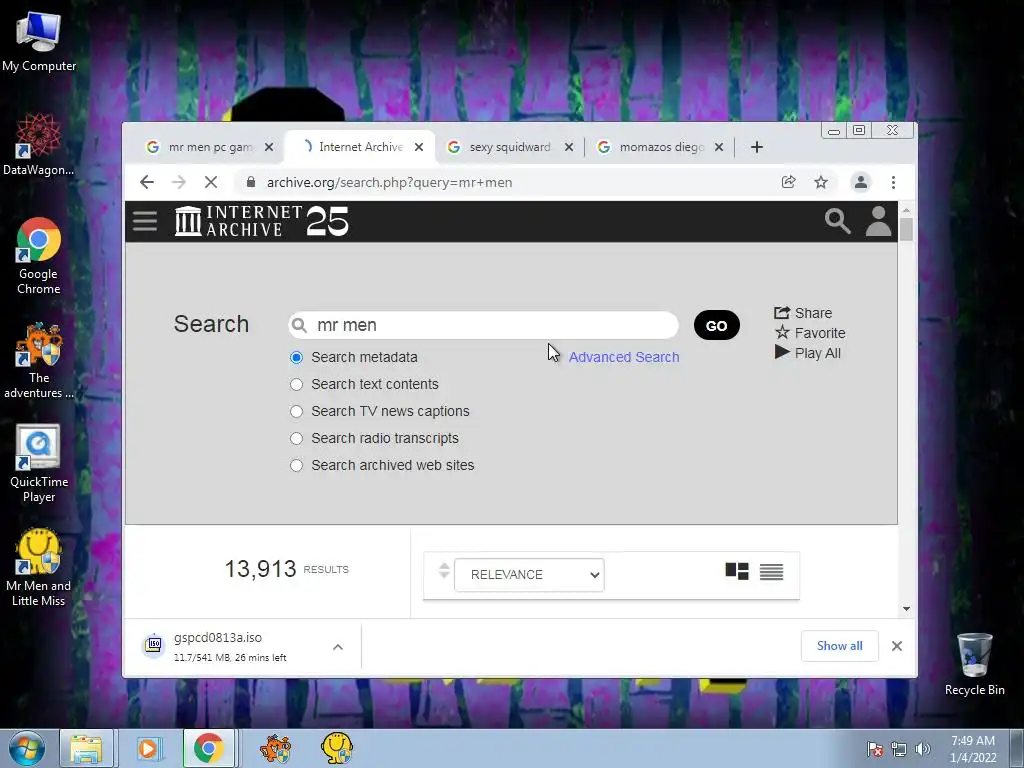Open the Windows Start menu
The image size is (1024, 768).
pos(26,748)
